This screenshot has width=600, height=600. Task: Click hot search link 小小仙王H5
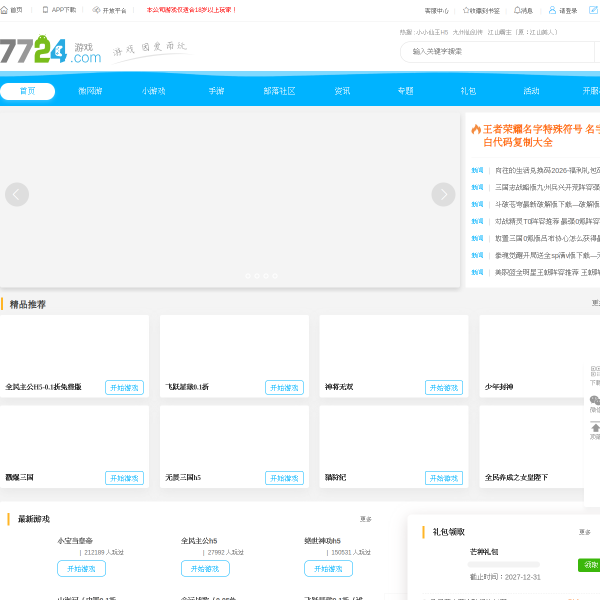[x=432, y=33]
